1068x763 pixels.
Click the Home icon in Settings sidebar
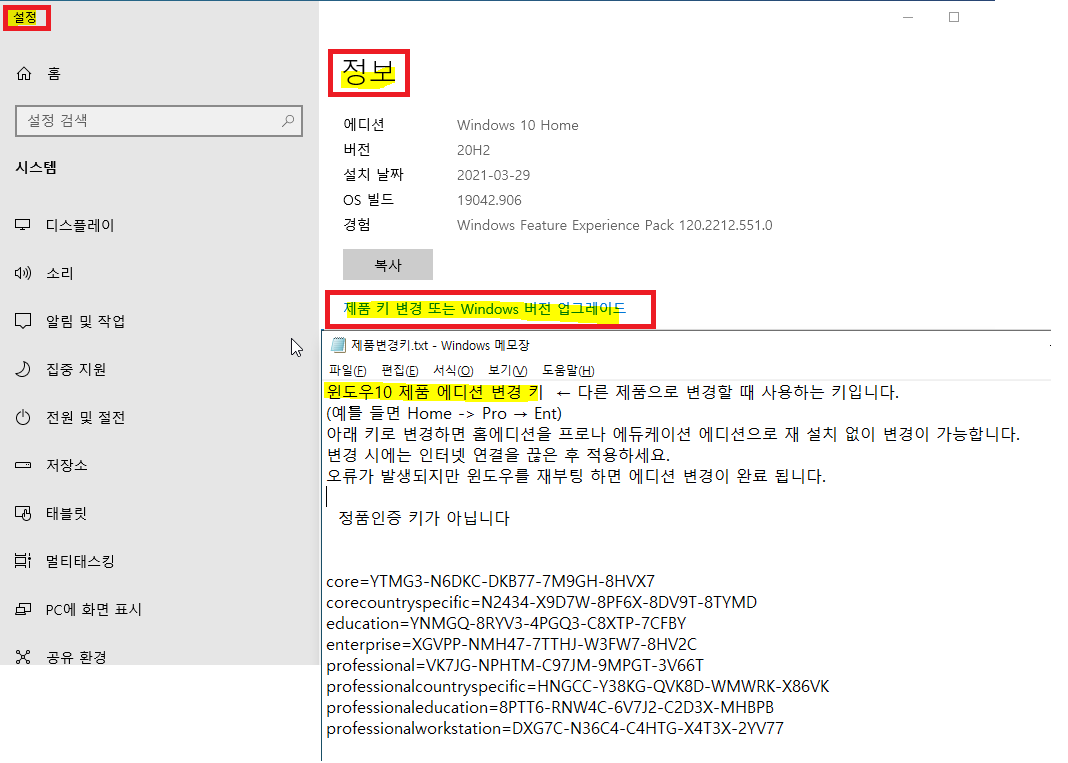[24, 74]
